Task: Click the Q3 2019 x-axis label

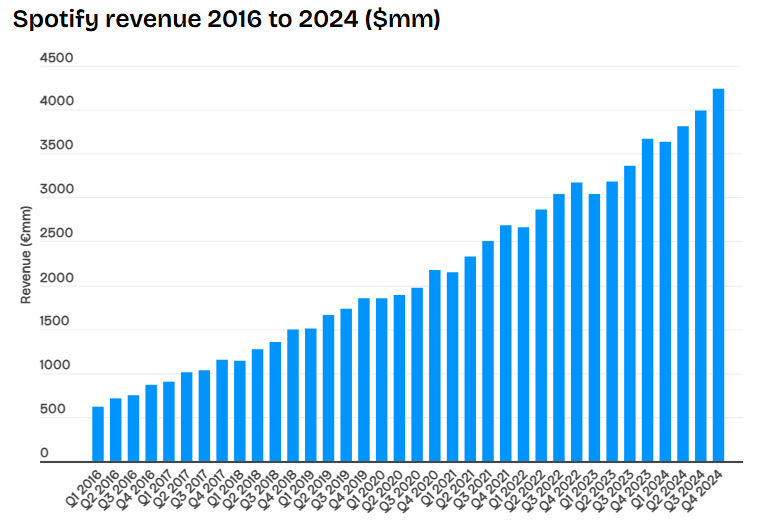Action: click(331, 490)
